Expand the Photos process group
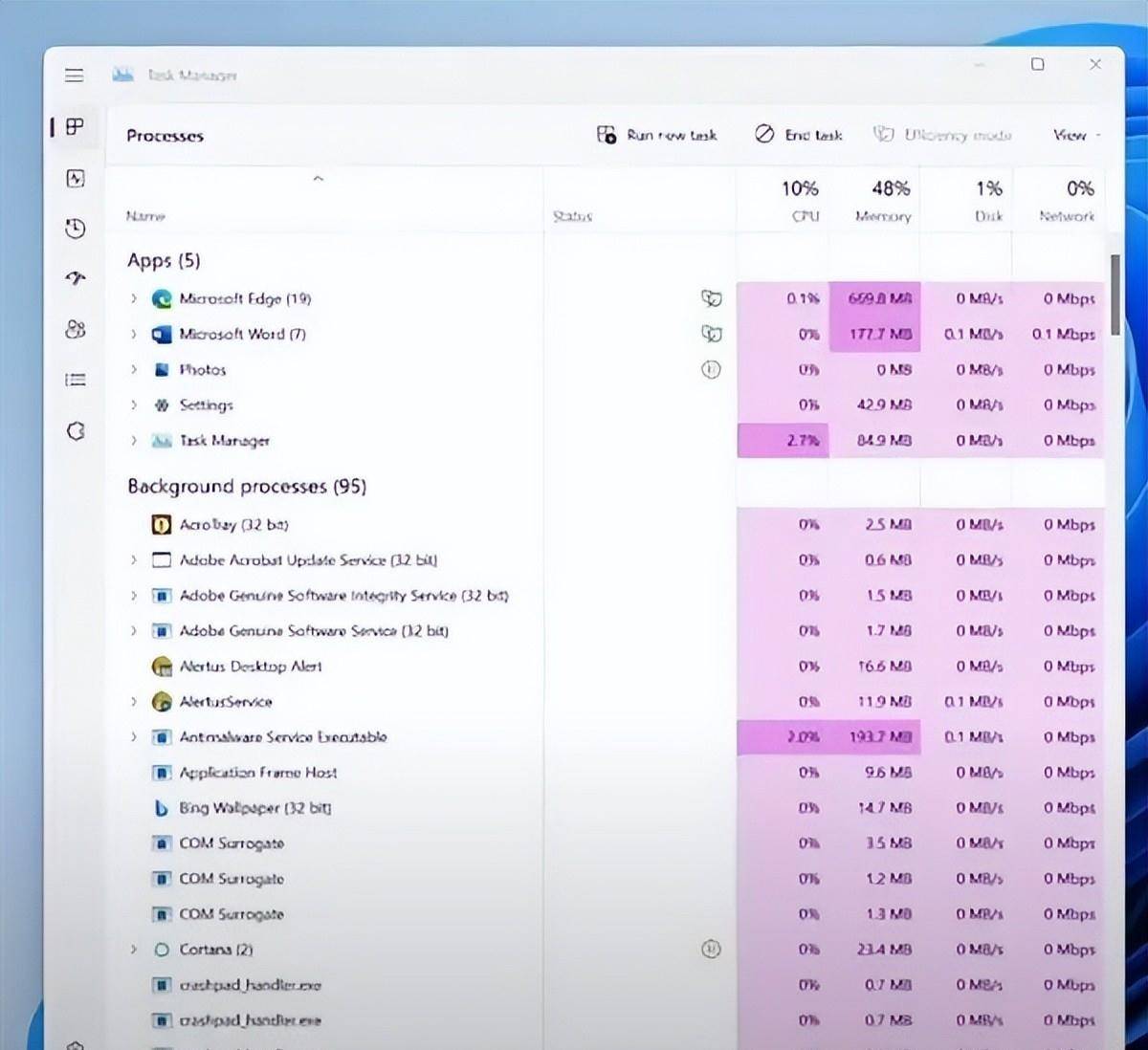Screen dimensions: 1148x1050 (134, 369)
